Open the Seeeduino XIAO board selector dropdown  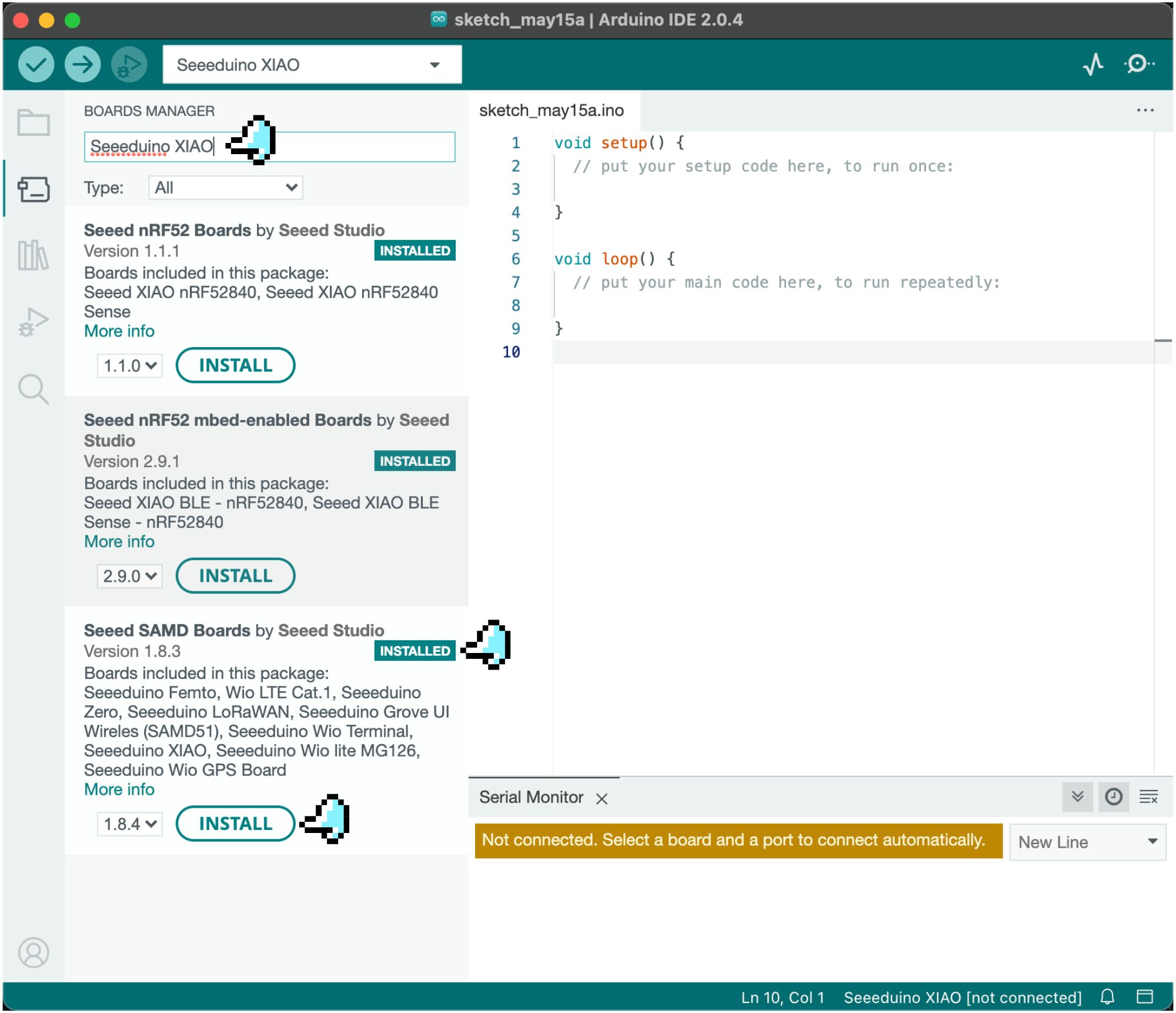[x=312, y=64]
